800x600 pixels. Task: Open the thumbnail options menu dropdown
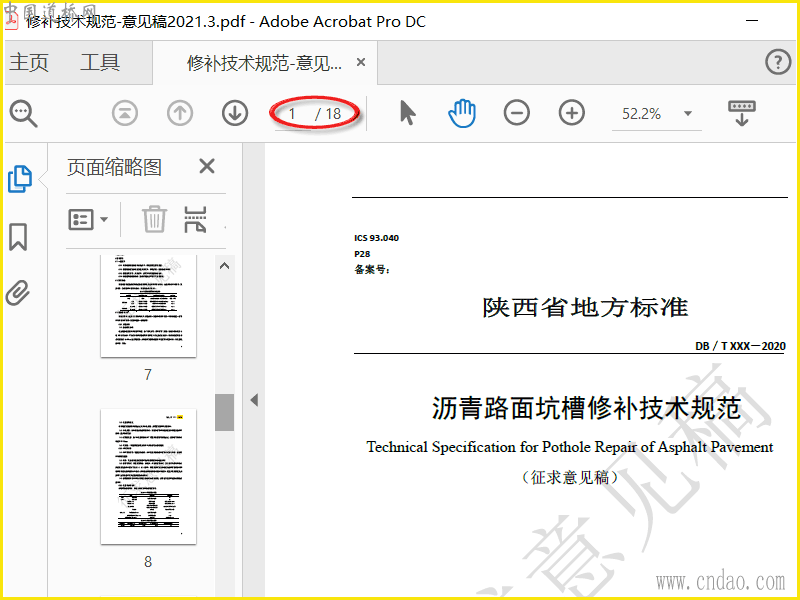[x=88, y=220]
